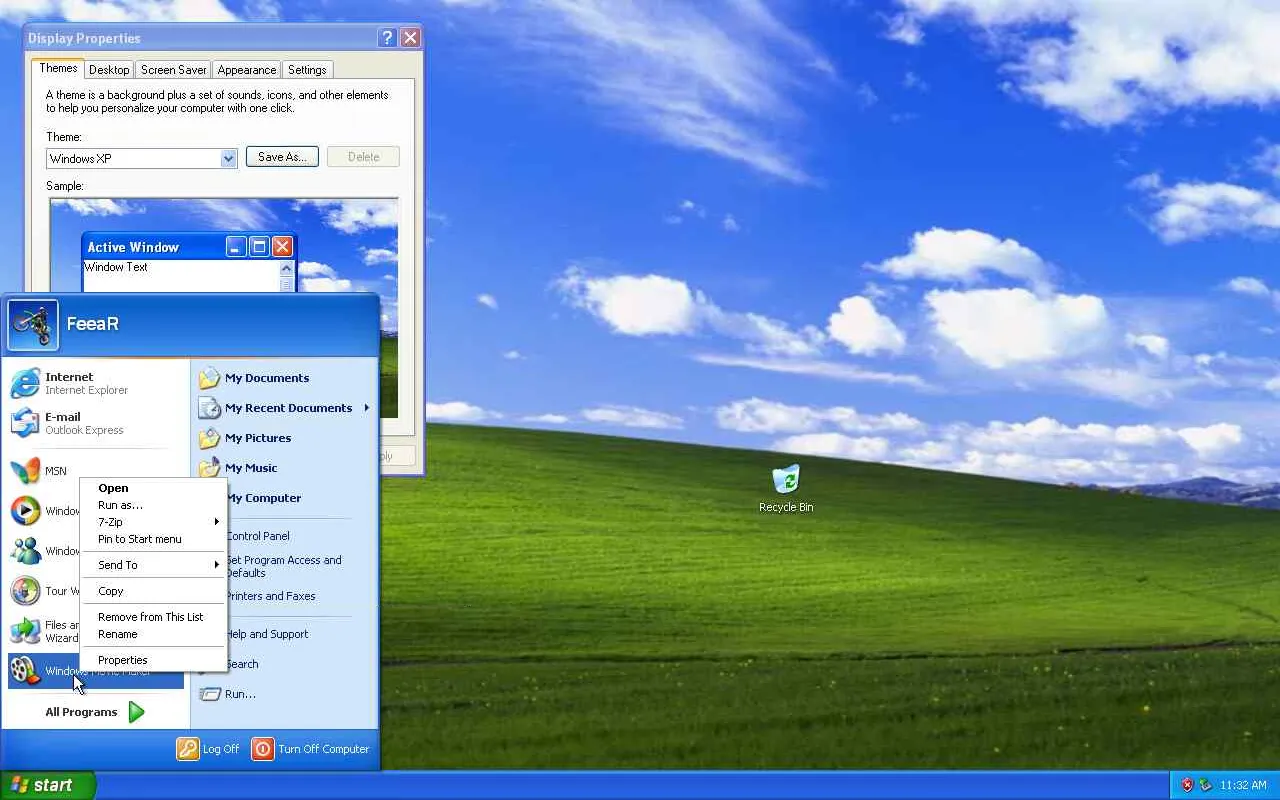Open Windows Media Player from the pinned list
This screenshot has height=800, width=1280.
pos(25,511)
